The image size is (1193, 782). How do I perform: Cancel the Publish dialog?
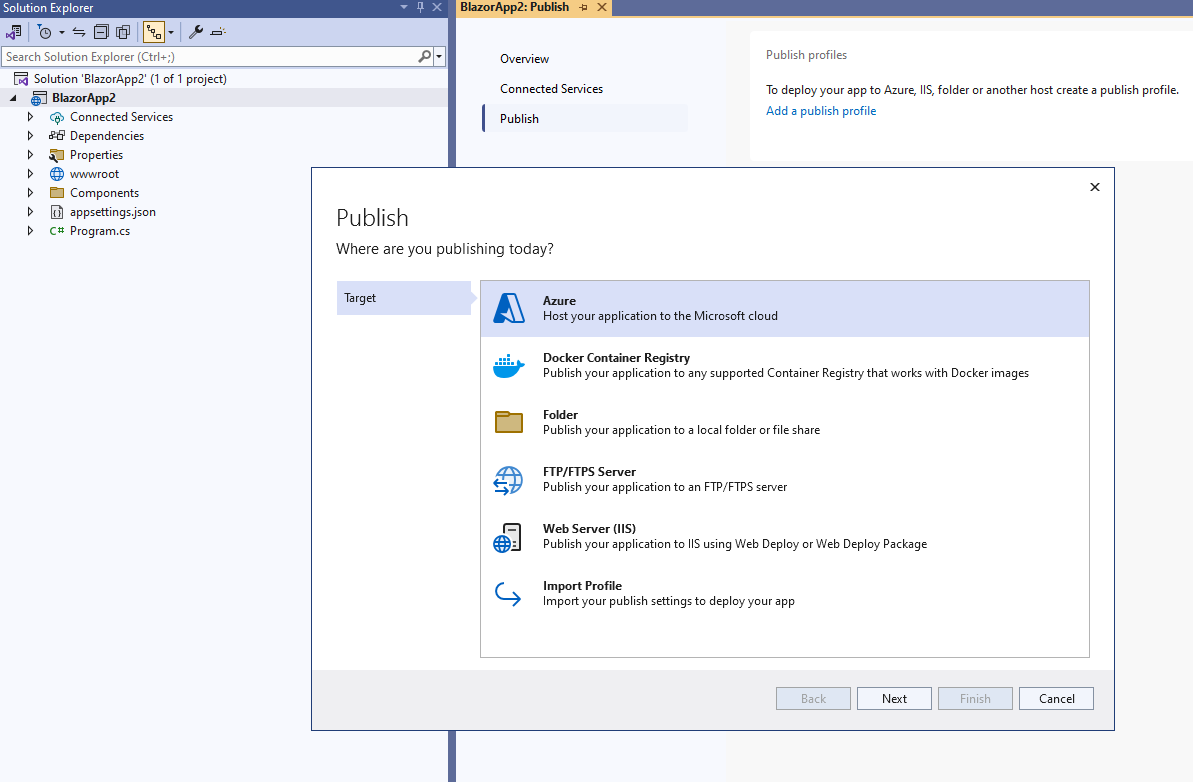coord(1056,698)
